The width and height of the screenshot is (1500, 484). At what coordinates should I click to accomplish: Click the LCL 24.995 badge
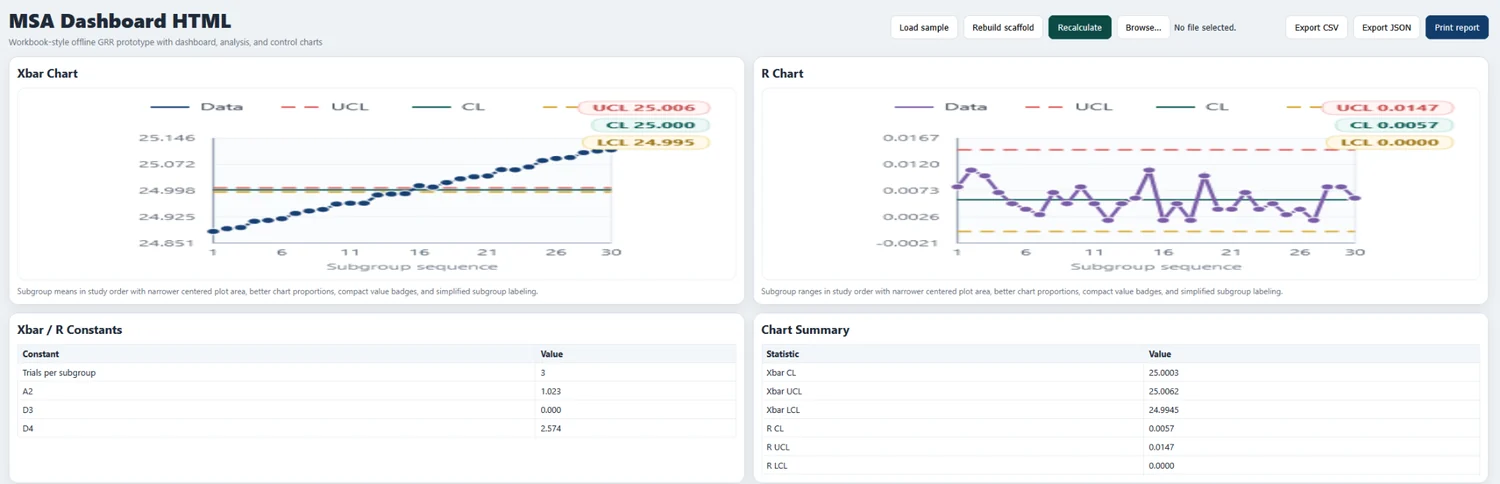(x=645, y=143)
